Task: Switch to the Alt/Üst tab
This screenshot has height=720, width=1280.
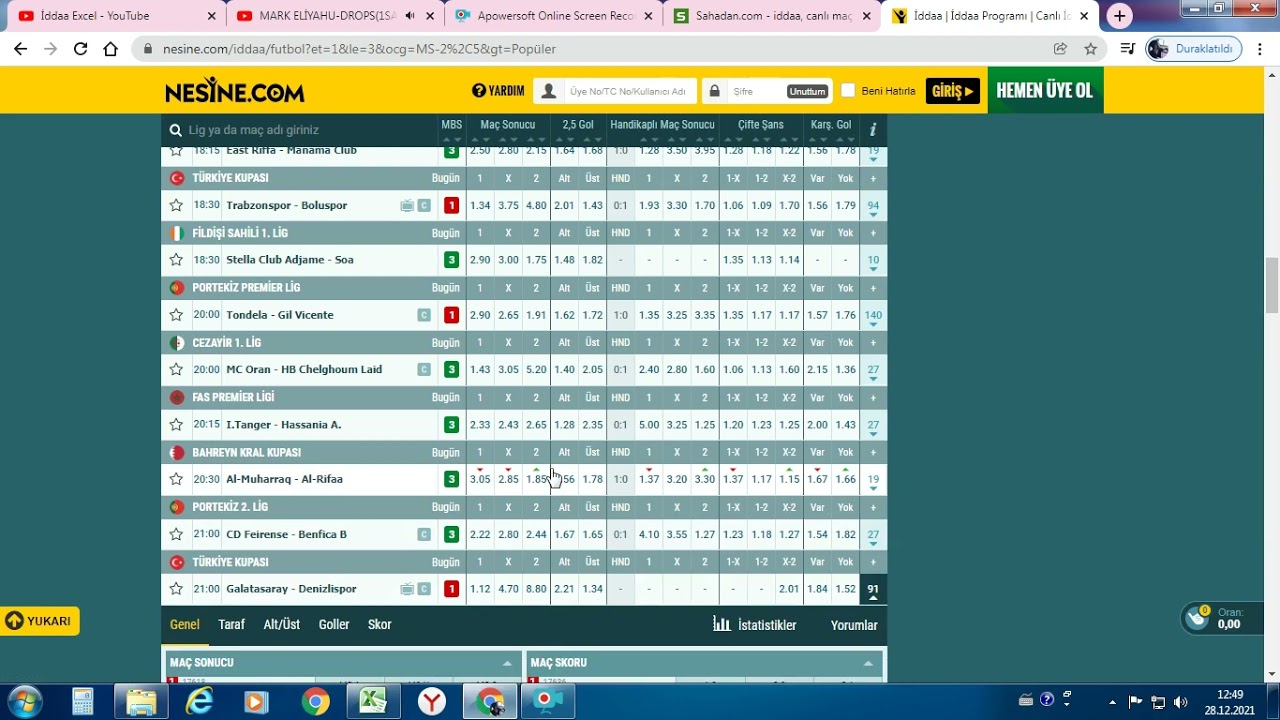Action: tap(281, 624)
